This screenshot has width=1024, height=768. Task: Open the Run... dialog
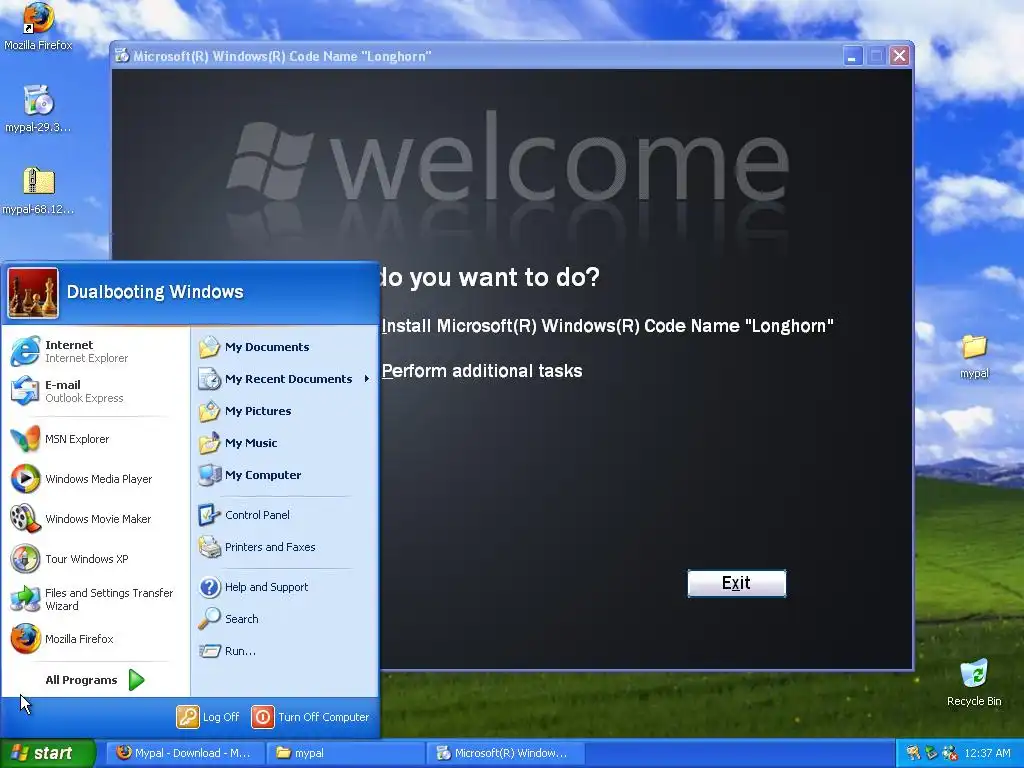tap(285, 650)
